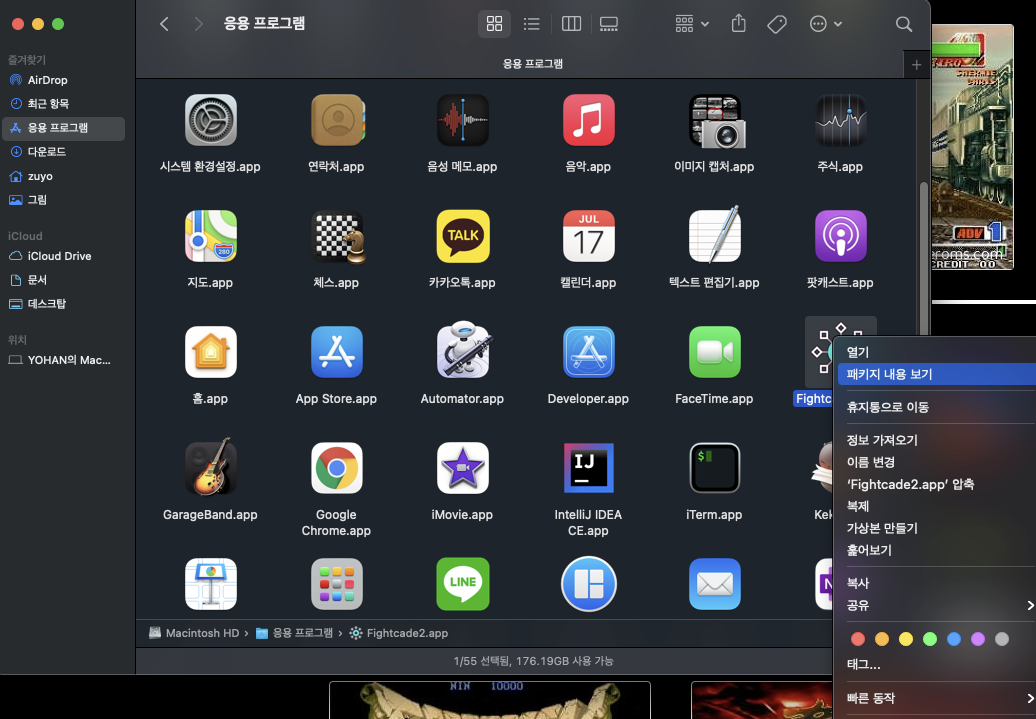Select the 음성 메모.app icon

pyautogui.click(x=462, y=120)
